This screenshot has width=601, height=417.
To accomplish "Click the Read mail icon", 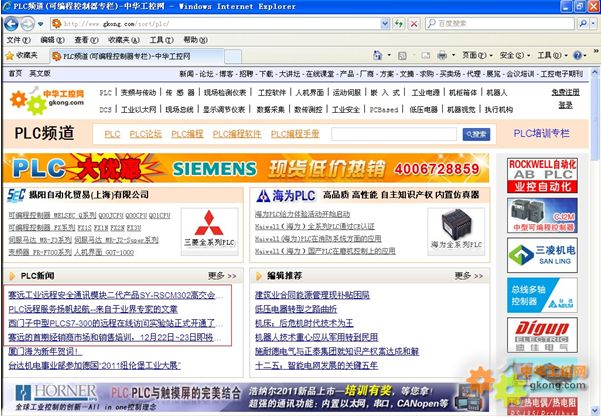I will pyautogui.click(x=425, y=56).
